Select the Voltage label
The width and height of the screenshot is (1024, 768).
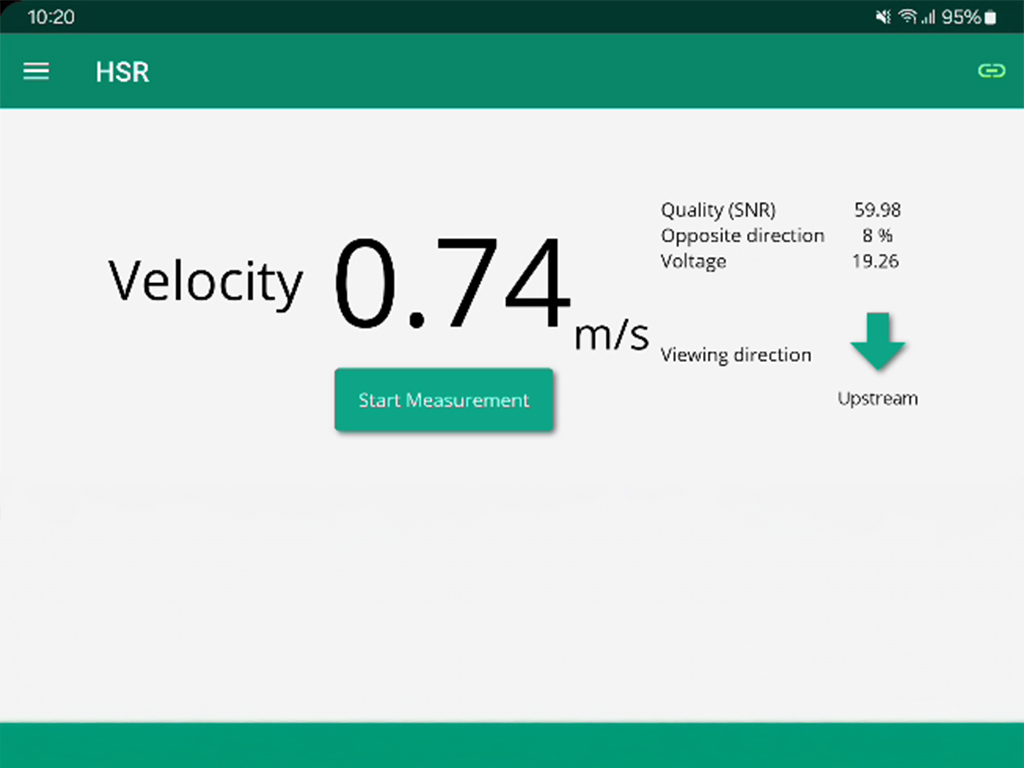(x=693, y=262)
